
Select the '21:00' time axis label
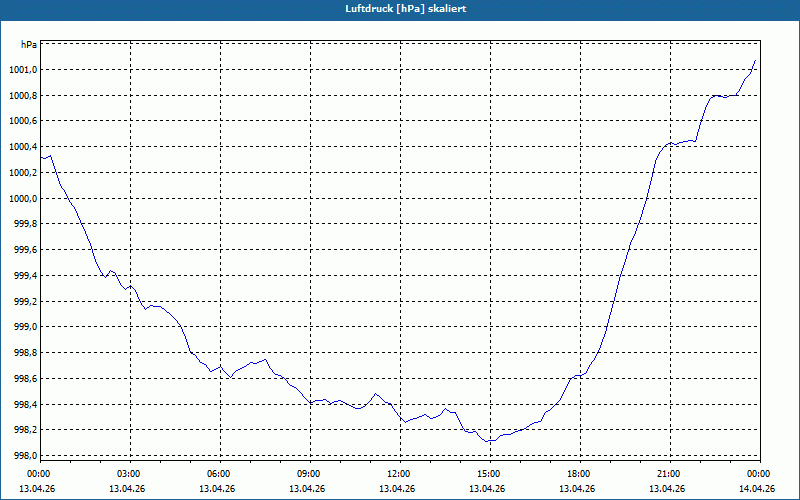coord(667,474)
